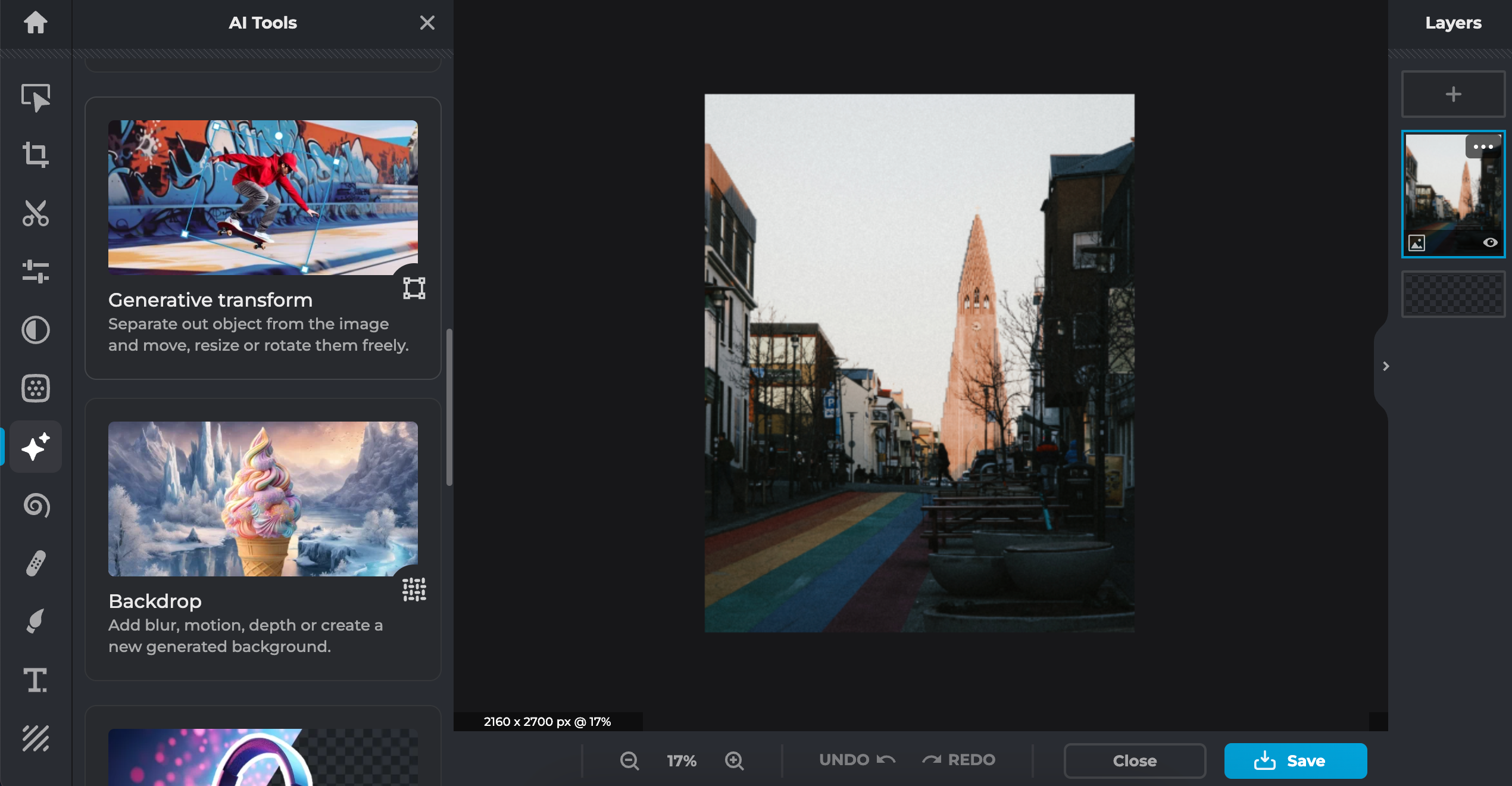The height and width of the screenshot is (786, 1512).
Task: Open the Text tool
Action: (x=36, y=680)
